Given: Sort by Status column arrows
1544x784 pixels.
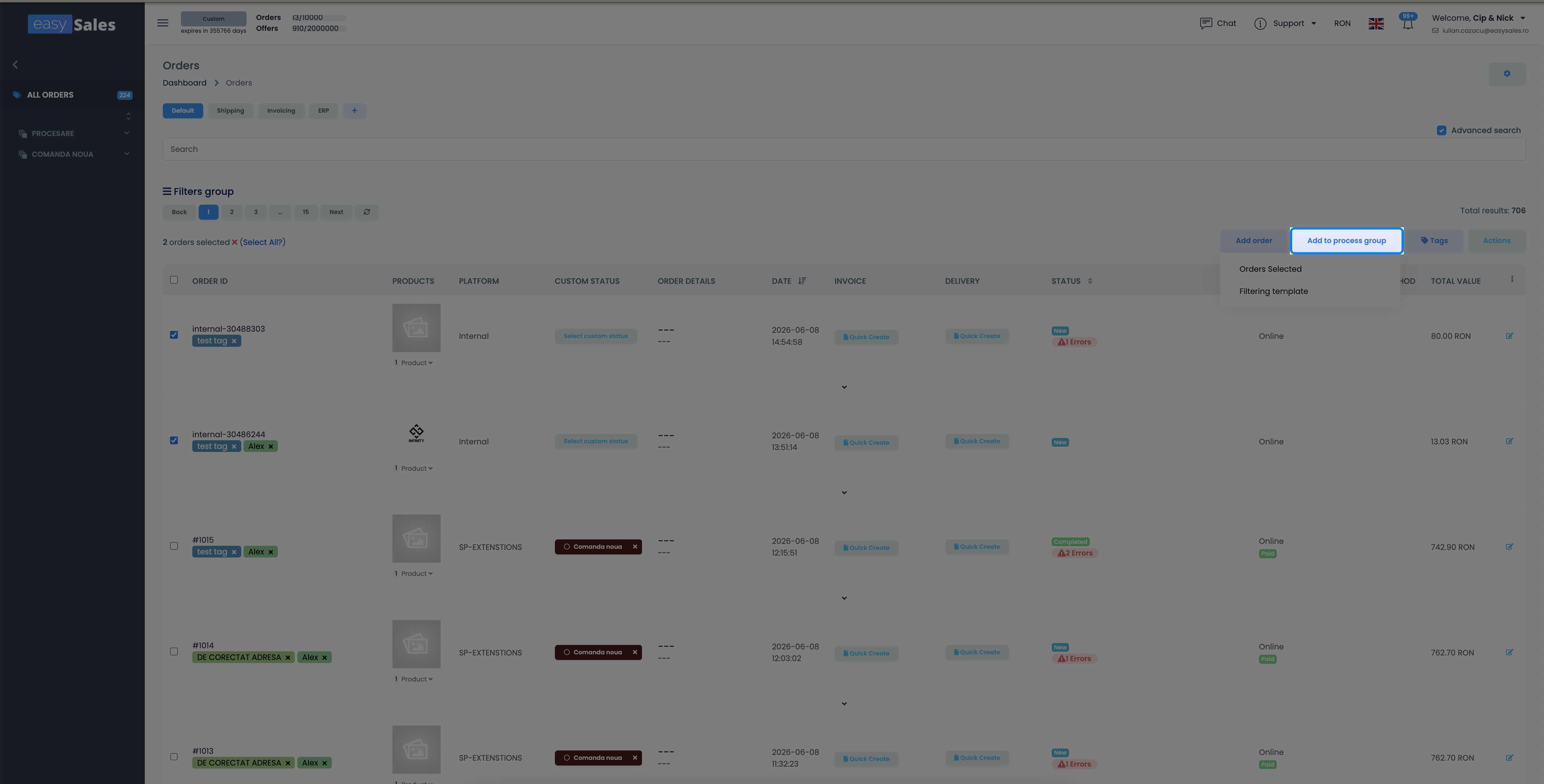Looking at the screenshot, I should [x=1090, y=280].
